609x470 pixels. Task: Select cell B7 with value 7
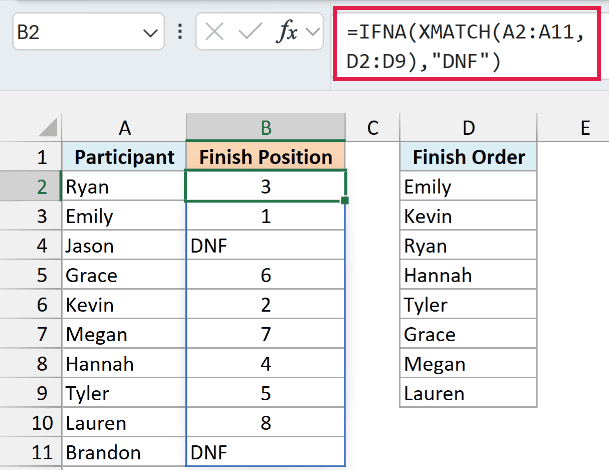pyautogui.click(x=266, y=334)
